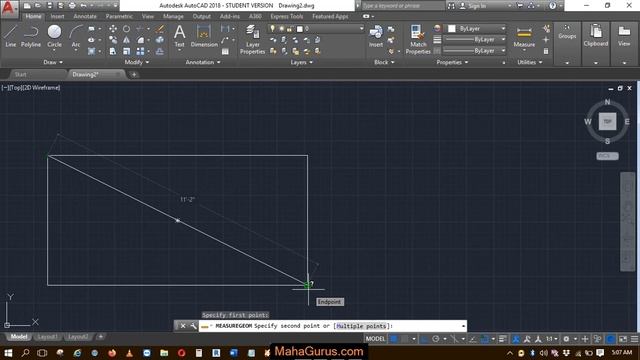
Task: Toggle object snap in status bar
Action: tap(485, 339)
